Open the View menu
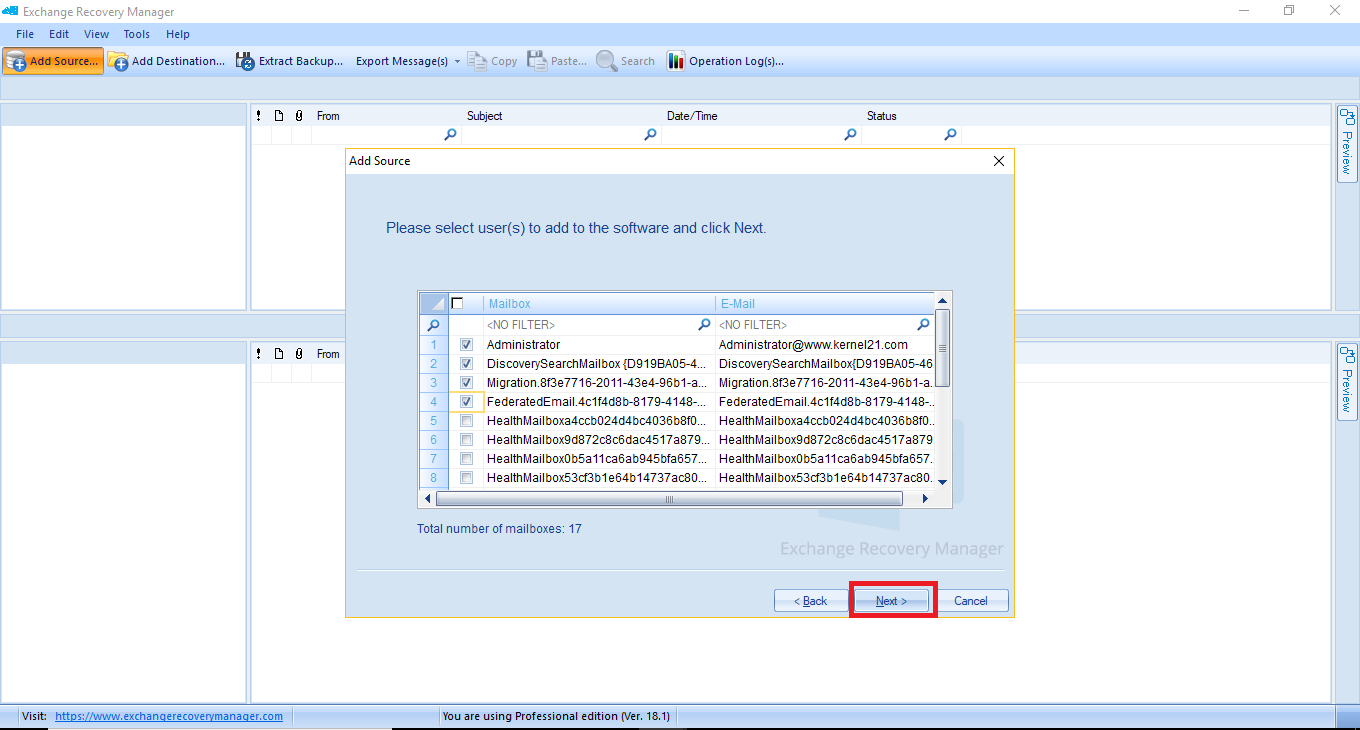1360x730 pixels. [x=97, y=34]
